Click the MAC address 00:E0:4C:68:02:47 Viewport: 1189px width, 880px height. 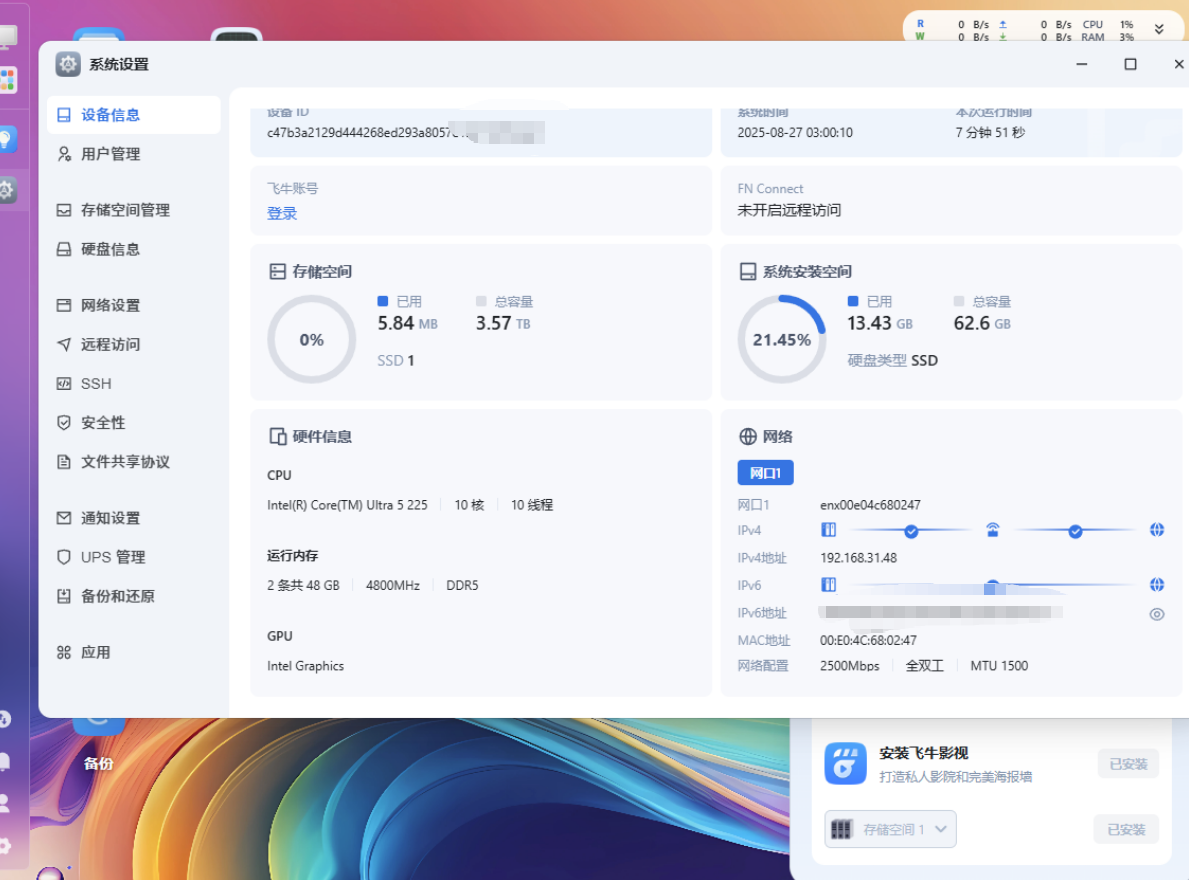868,640
